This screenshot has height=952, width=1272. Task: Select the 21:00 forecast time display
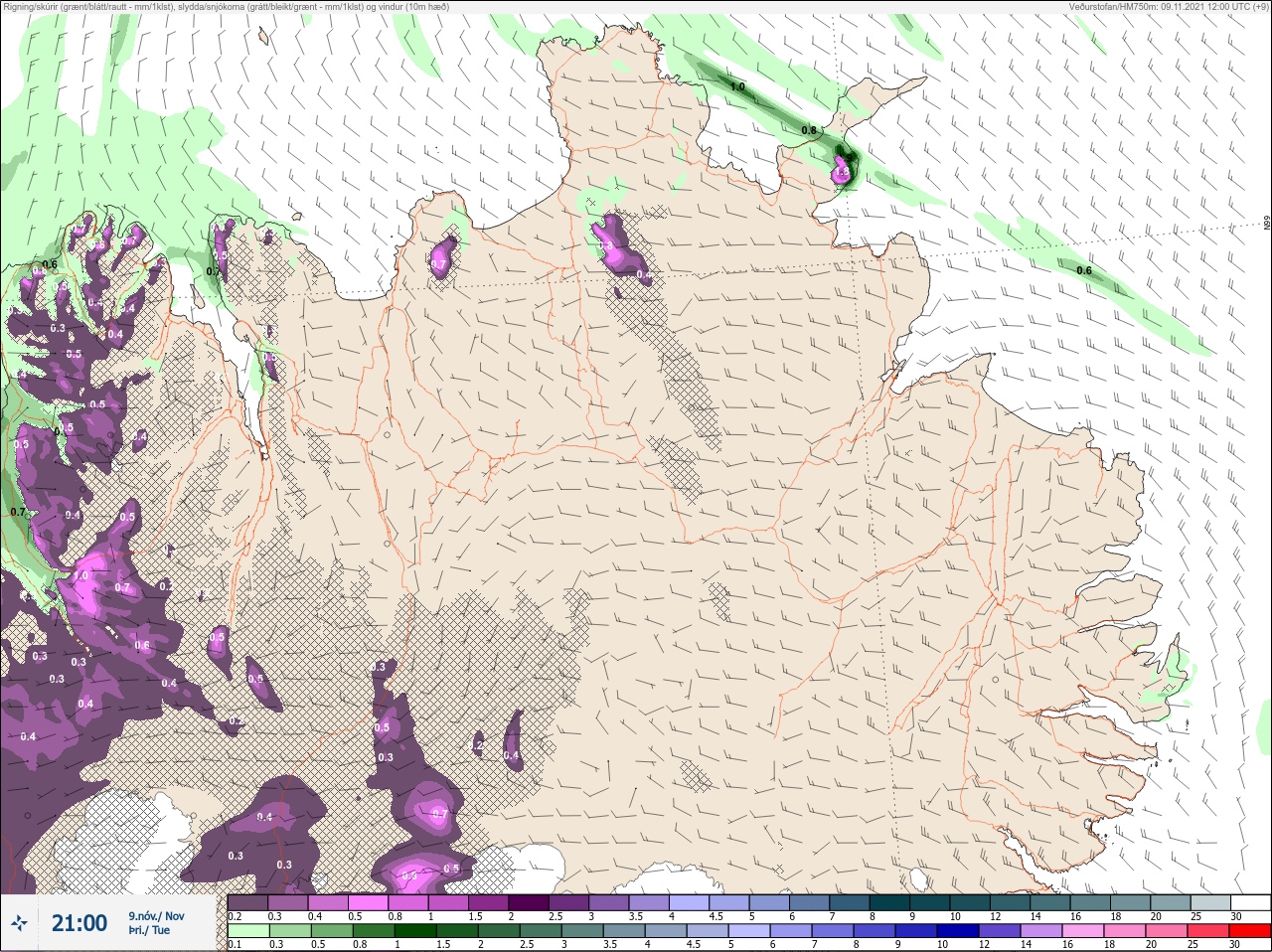79,923
